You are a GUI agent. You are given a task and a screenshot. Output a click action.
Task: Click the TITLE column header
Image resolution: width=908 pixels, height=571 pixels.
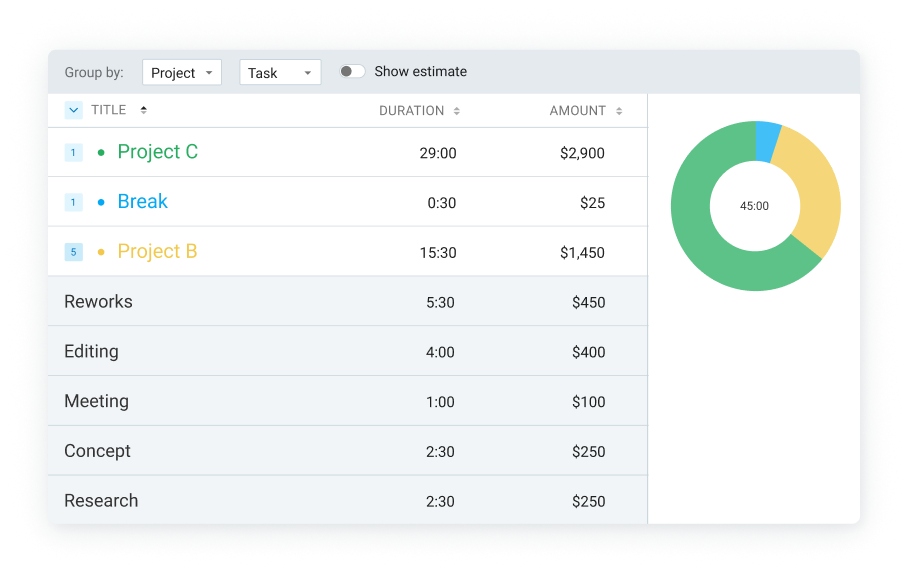108,110
